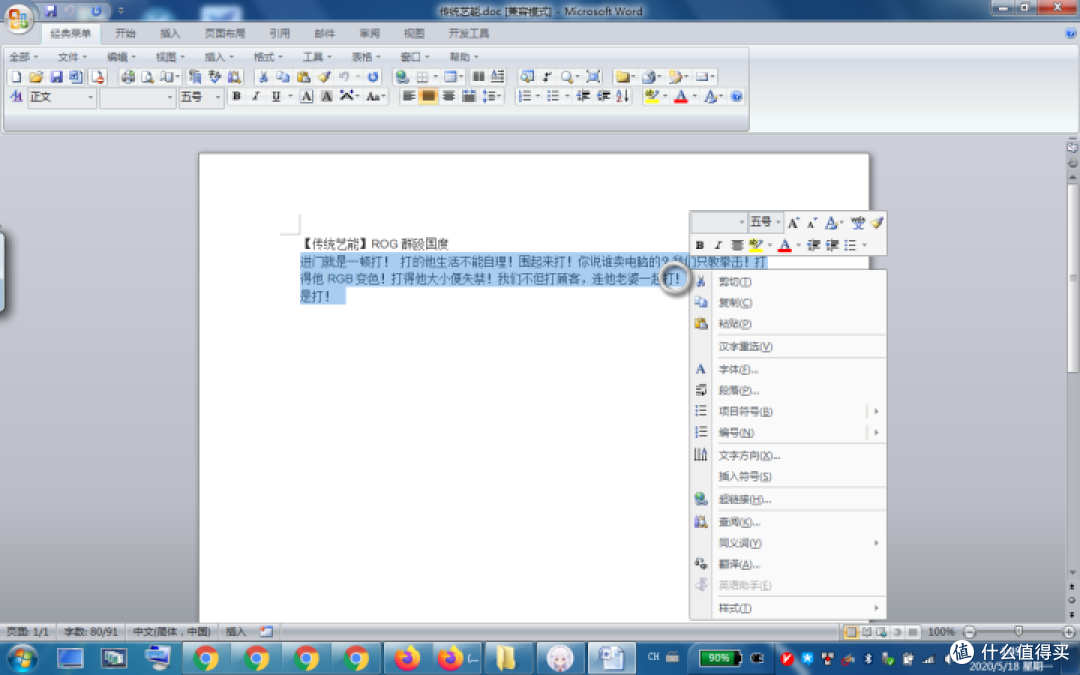Click the zoom slider handle in the status bar
This screenshot has width=1080, height=675.
(1019, 632)
